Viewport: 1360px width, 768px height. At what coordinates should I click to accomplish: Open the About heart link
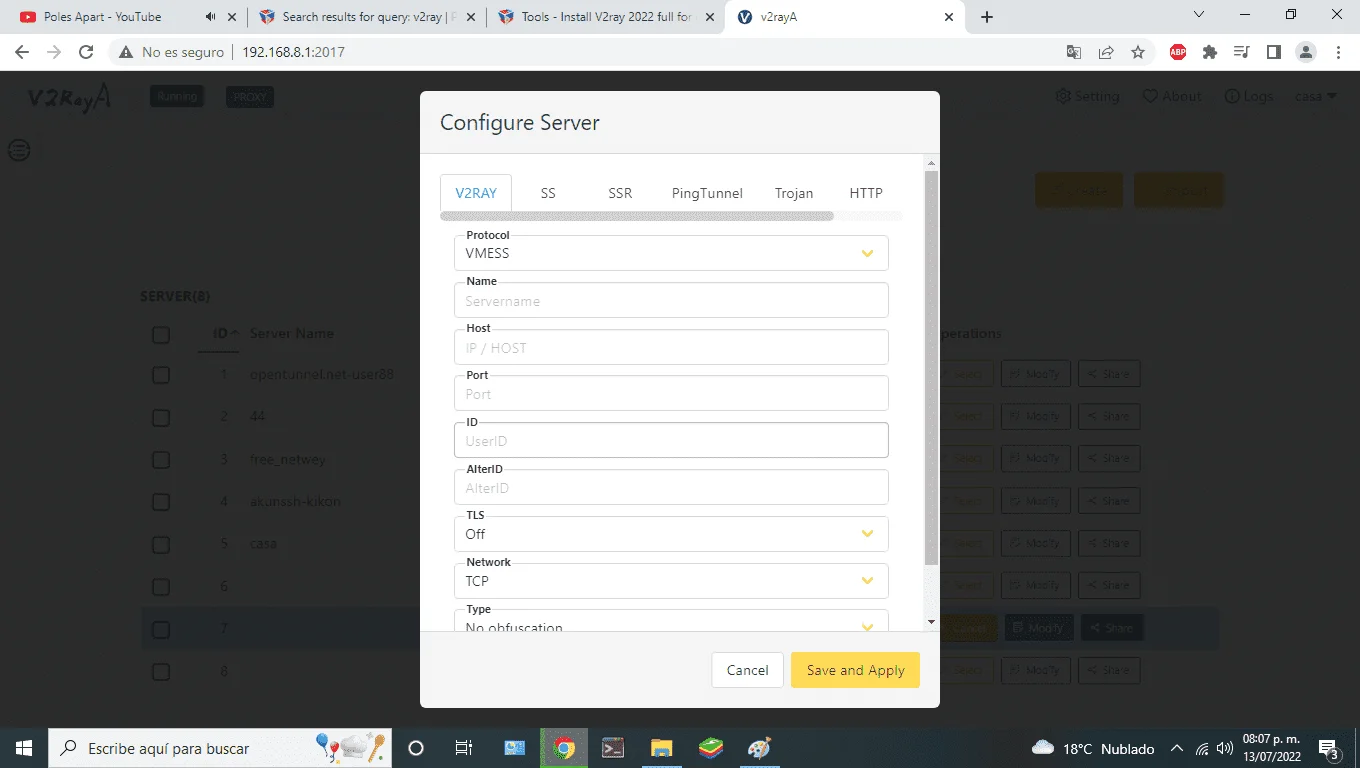tap(1172, 96)
